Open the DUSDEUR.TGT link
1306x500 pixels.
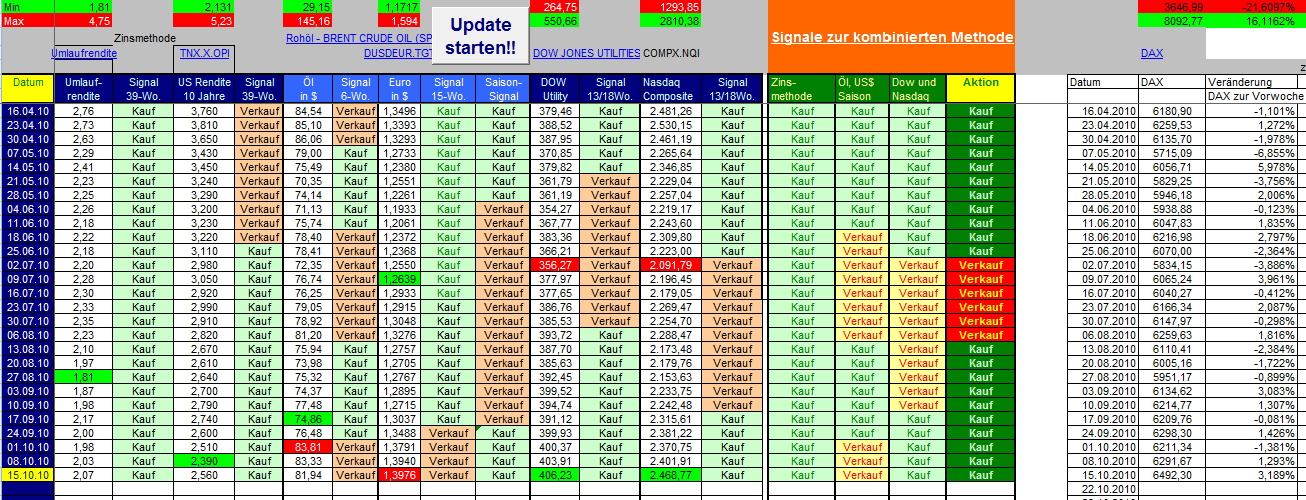[x=398, y=53]
